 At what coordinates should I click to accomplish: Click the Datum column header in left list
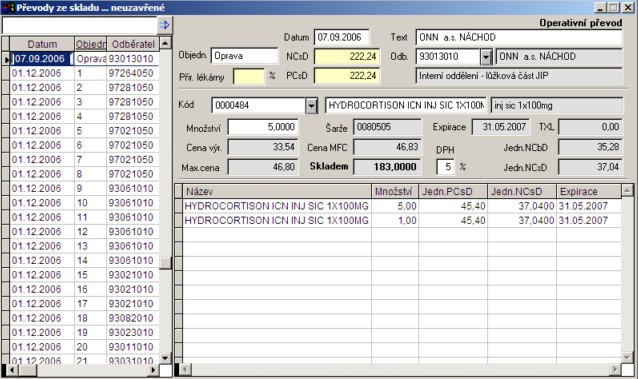(x=42, y=44)
